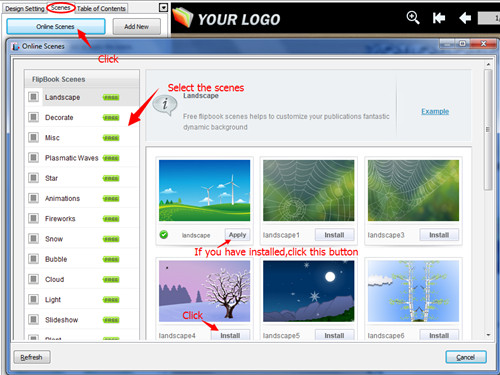Select the Bubble scenes category
The image size is (500, 375).
tap(82, 259)
